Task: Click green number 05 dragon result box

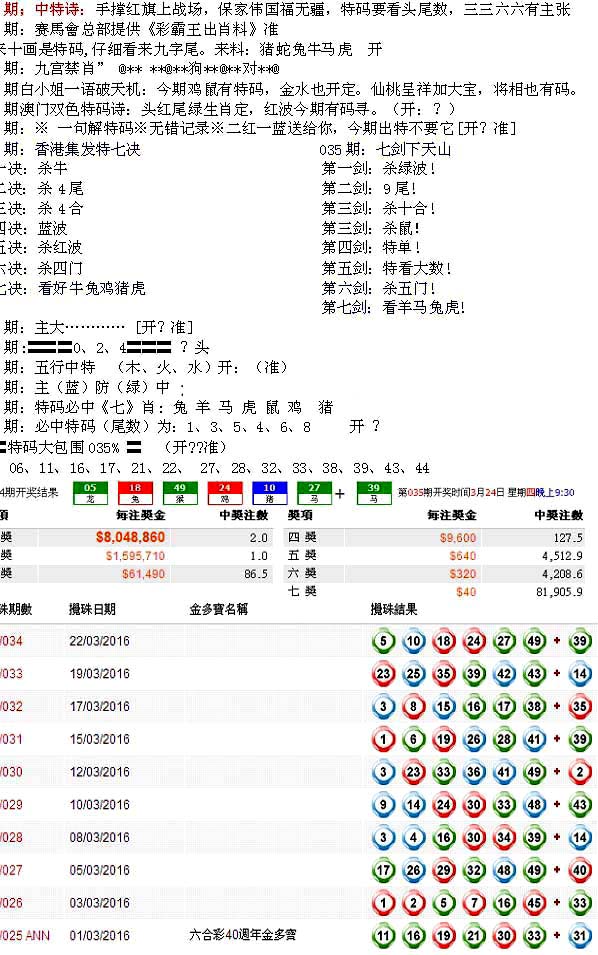Action: pos(90,493)
